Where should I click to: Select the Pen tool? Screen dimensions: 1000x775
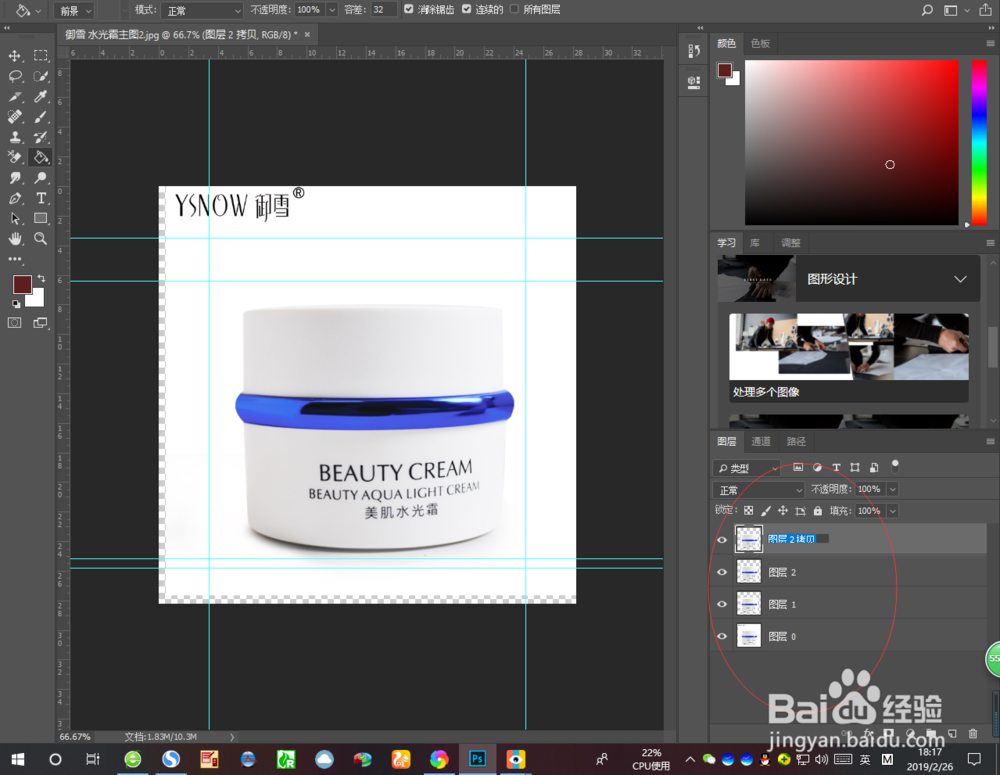[x=15, y=198]
